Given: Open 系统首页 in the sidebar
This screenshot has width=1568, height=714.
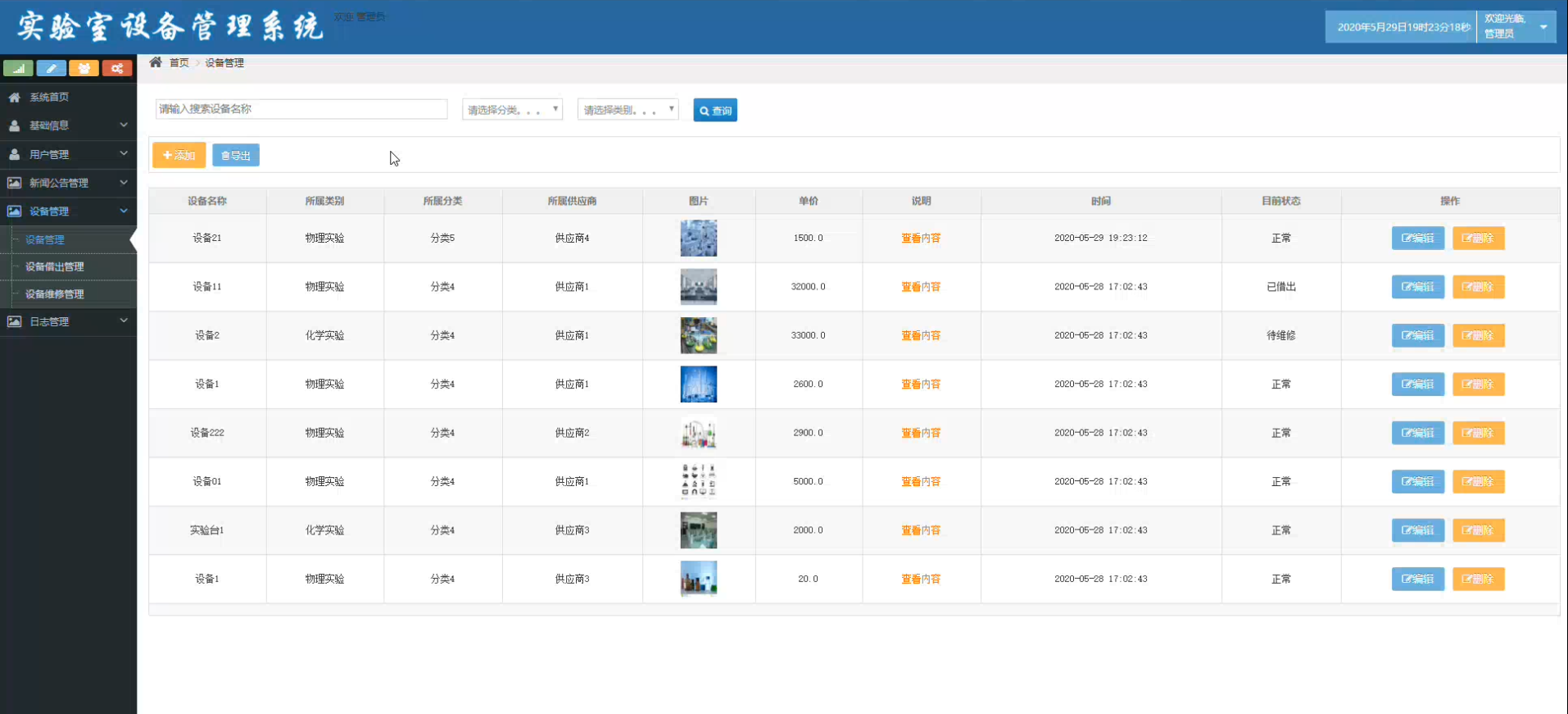Looking at the screenshot, I should pyautogui.click(x=68, y=97).
